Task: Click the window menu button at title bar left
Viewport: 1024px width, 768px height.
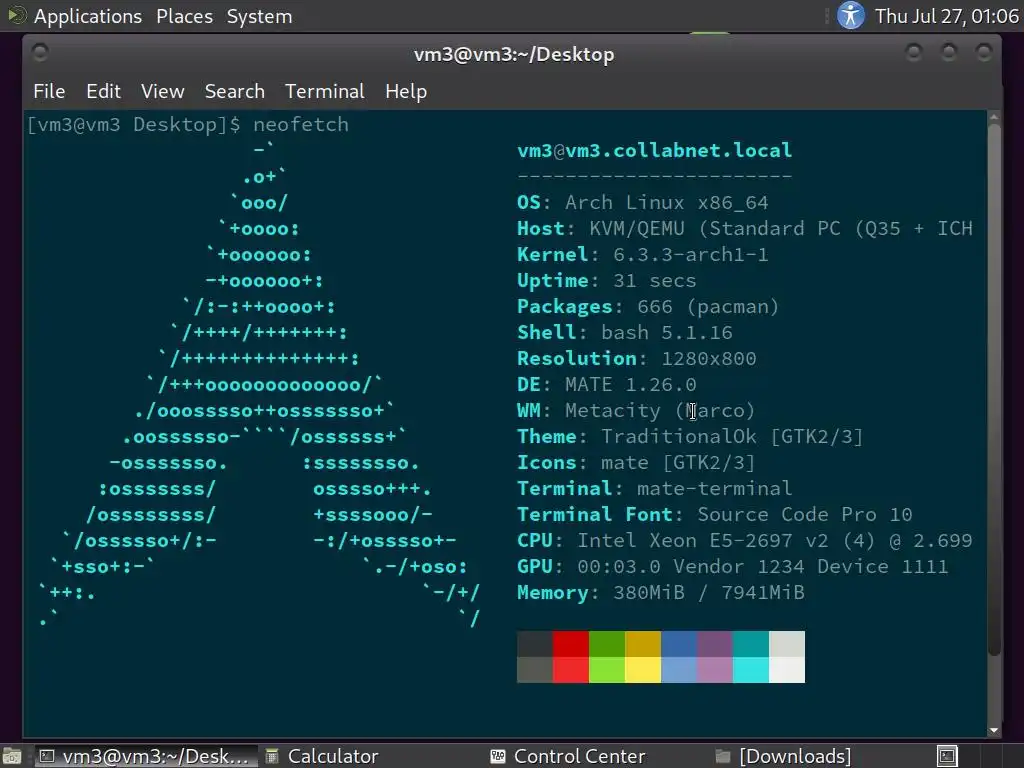Action: (x=40, y=52)
